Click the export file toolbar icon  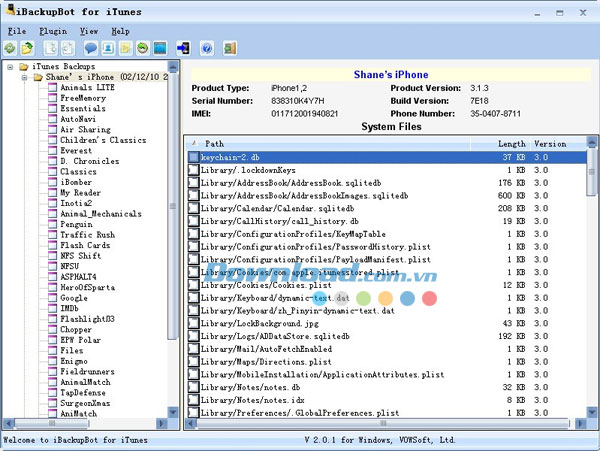pos(51,48)
